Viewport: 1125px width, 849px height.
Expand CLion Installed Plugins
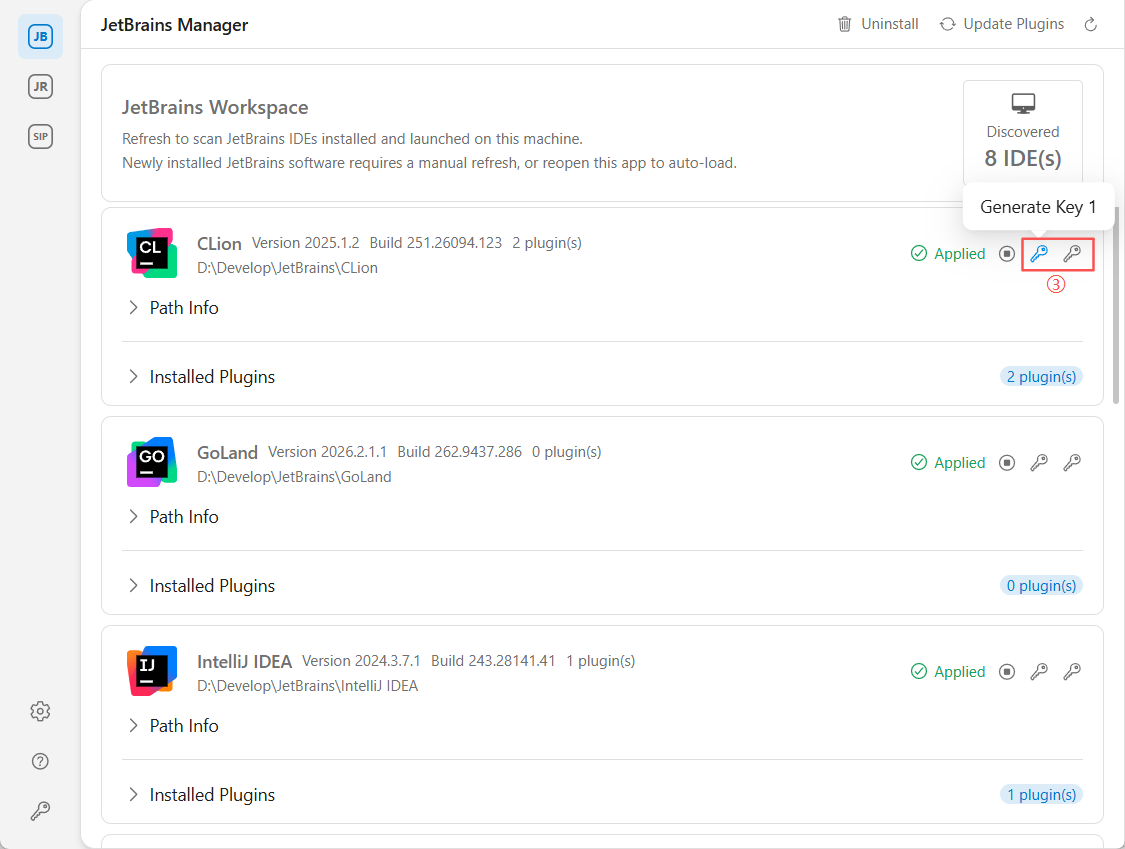coord(201,377)
